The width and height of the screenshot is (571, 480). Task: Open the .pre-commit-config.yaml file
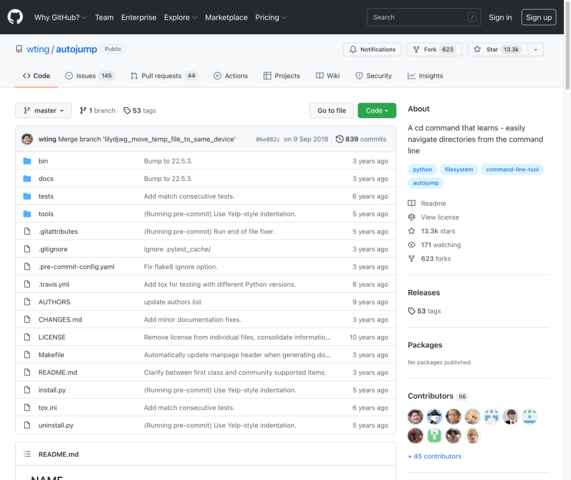(76, 267)
